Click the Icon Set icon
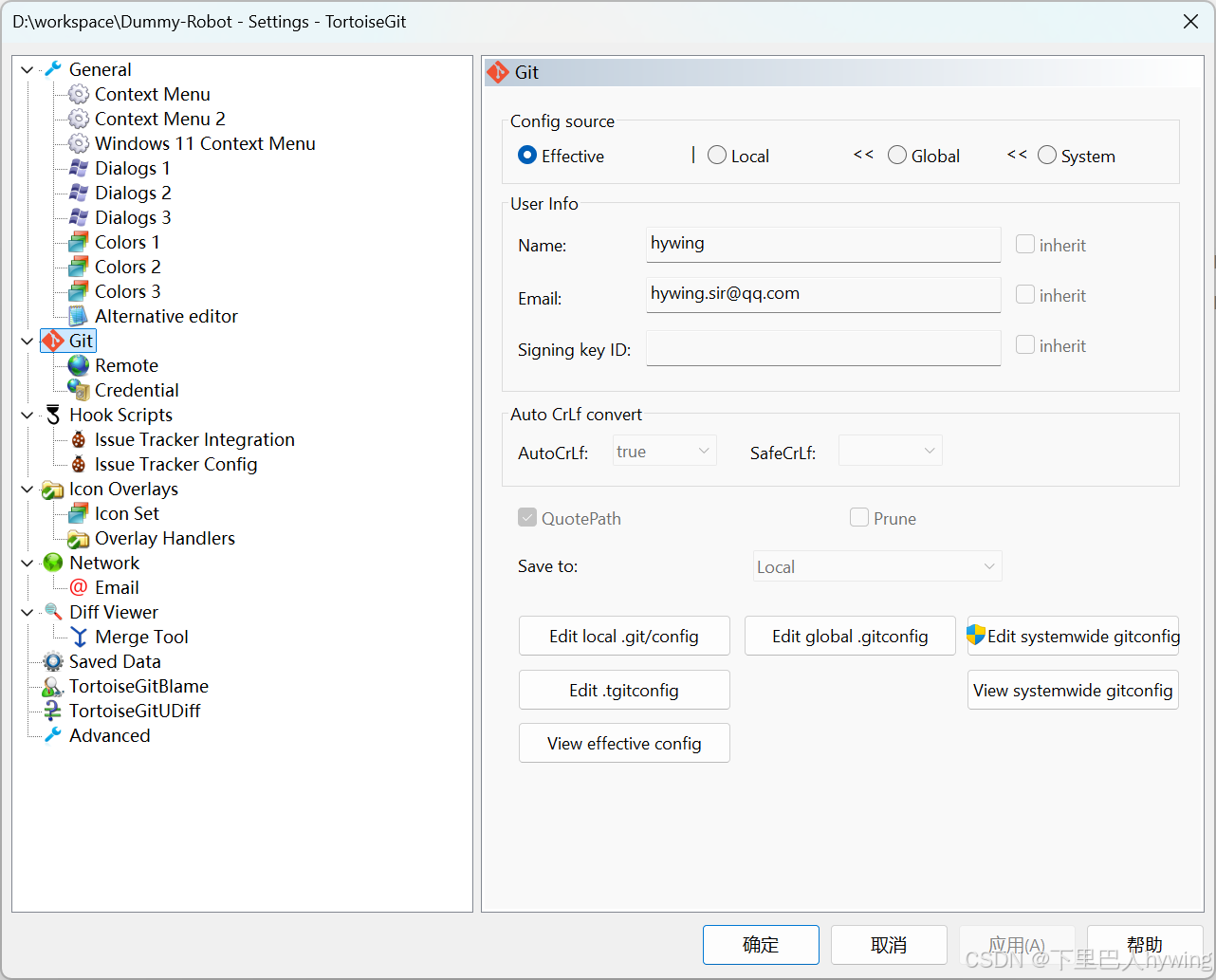This screenshot has width=1216, height=980. tap(79, 513)
